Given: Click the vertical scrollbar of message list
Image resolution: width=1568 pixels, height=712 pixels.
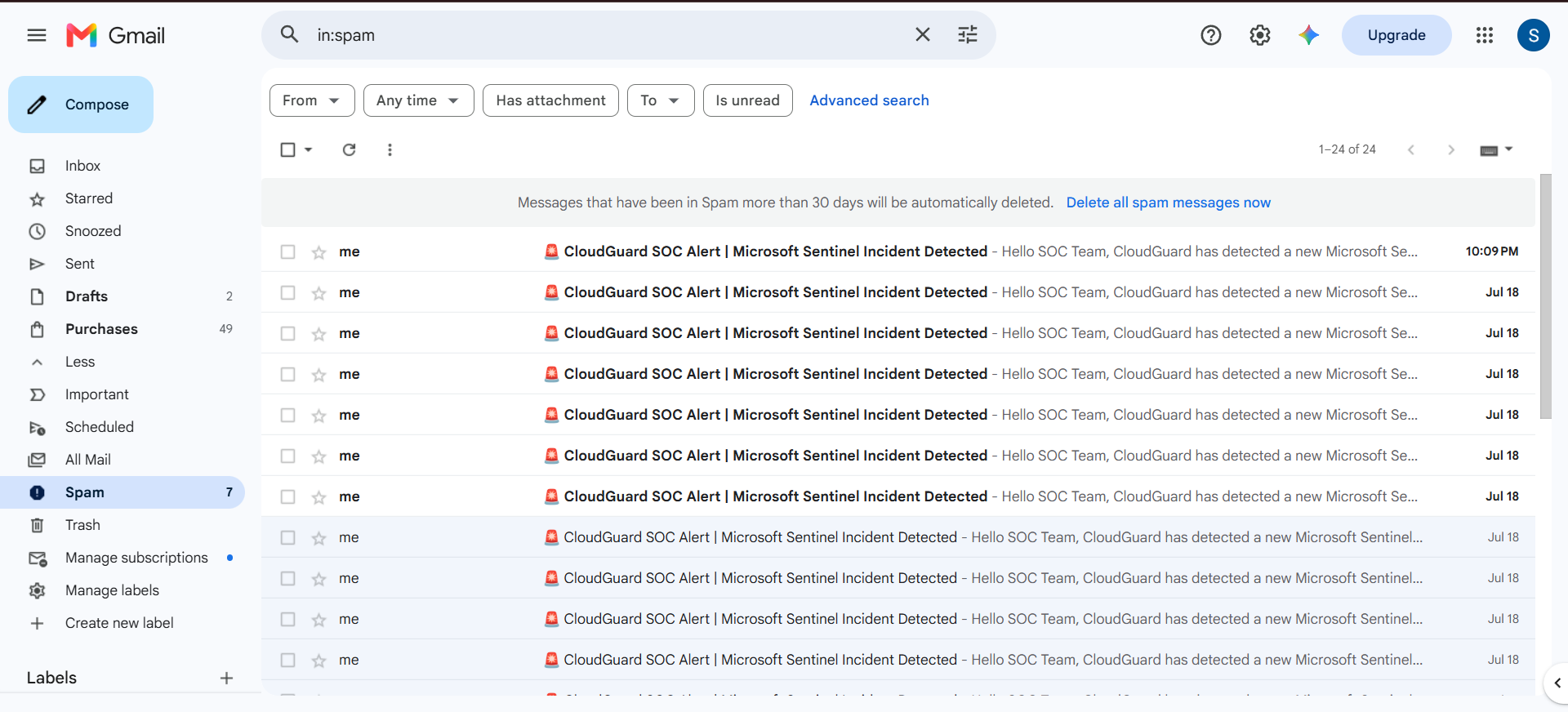Looking at the screenshot, I should 1545,296.
